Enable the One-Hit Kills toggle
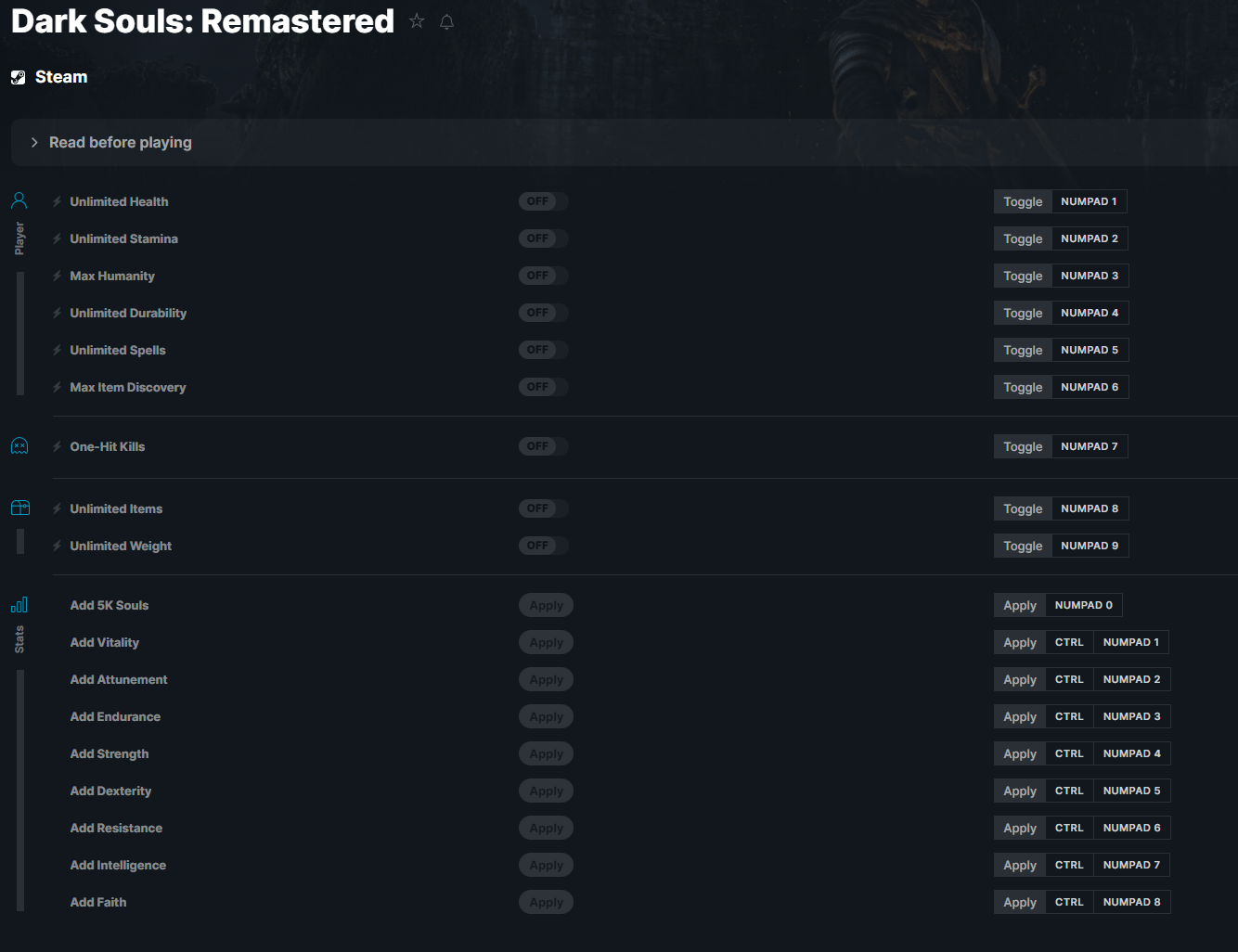 (x=544, y=446)
